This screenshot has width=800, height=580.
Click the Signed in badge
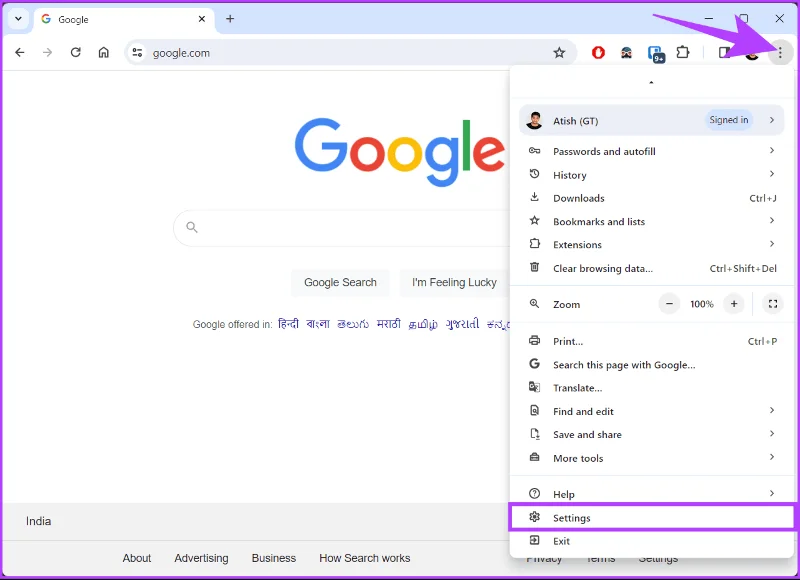pyautogui.click(x=729, y=120)
